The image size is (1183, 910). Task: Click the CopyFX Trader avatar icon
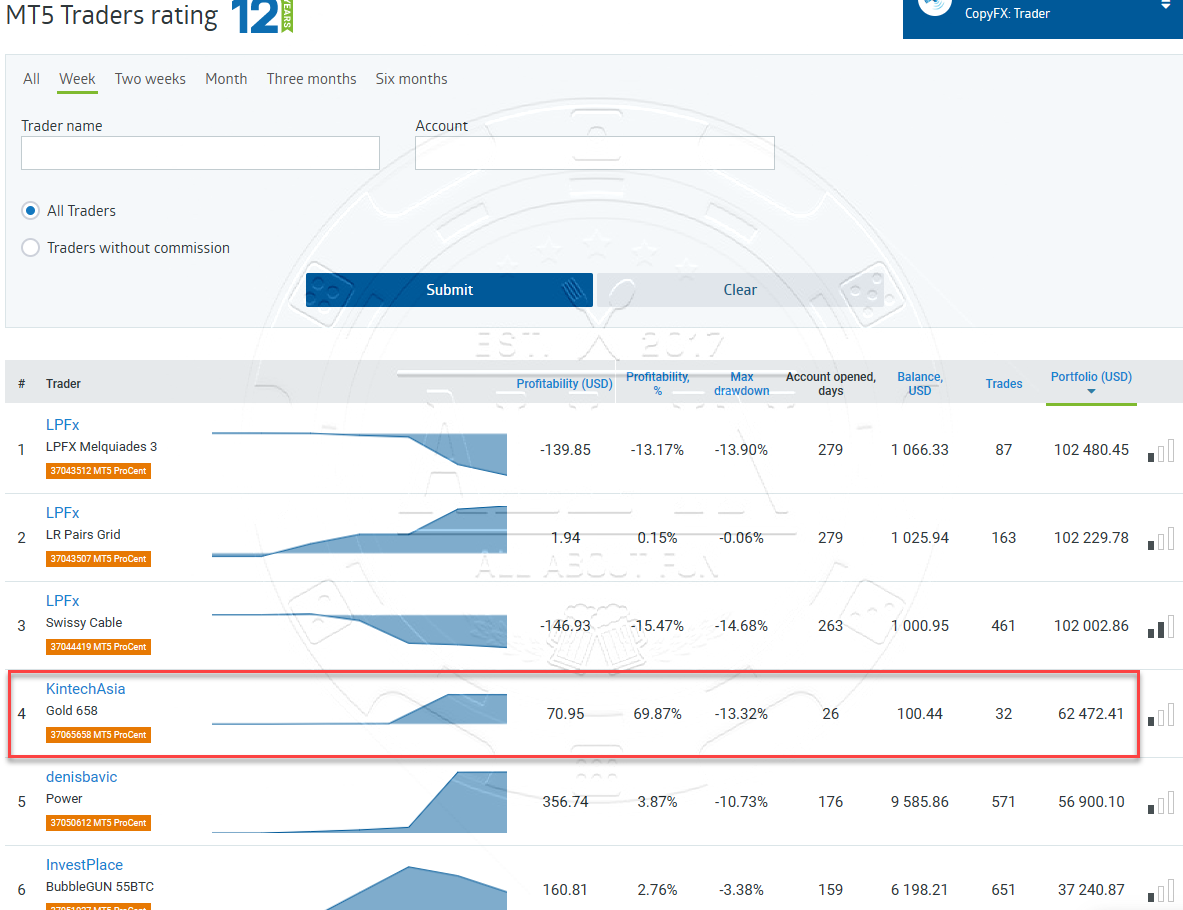click(x=935, y=6)
